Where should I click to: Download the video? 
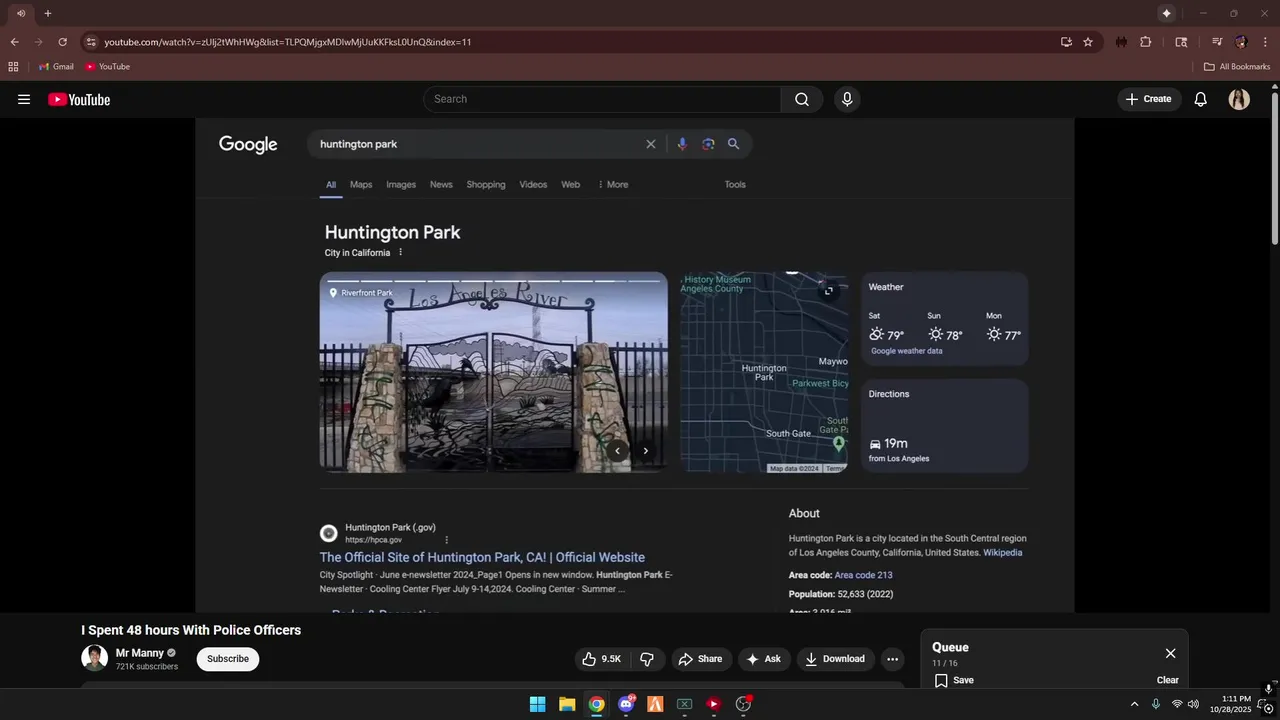(835, 659)
